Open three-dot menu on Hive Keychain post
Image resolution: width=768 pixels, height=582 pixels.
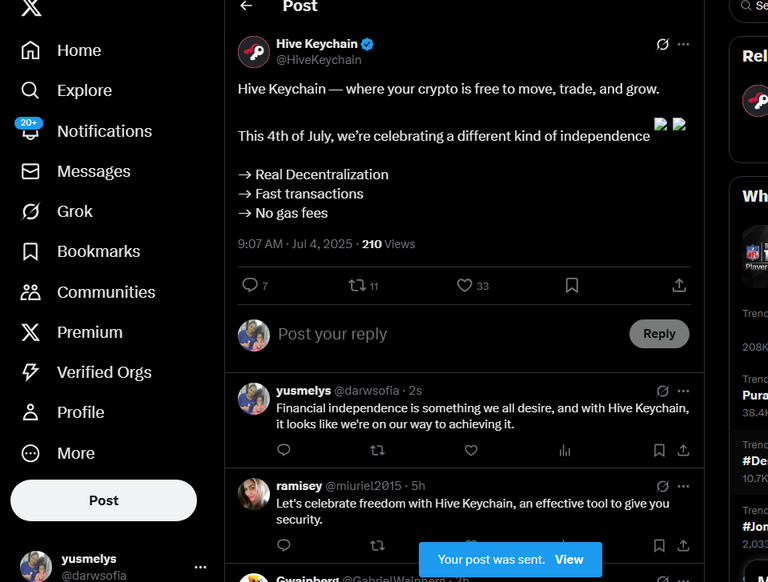coord(683,44)
